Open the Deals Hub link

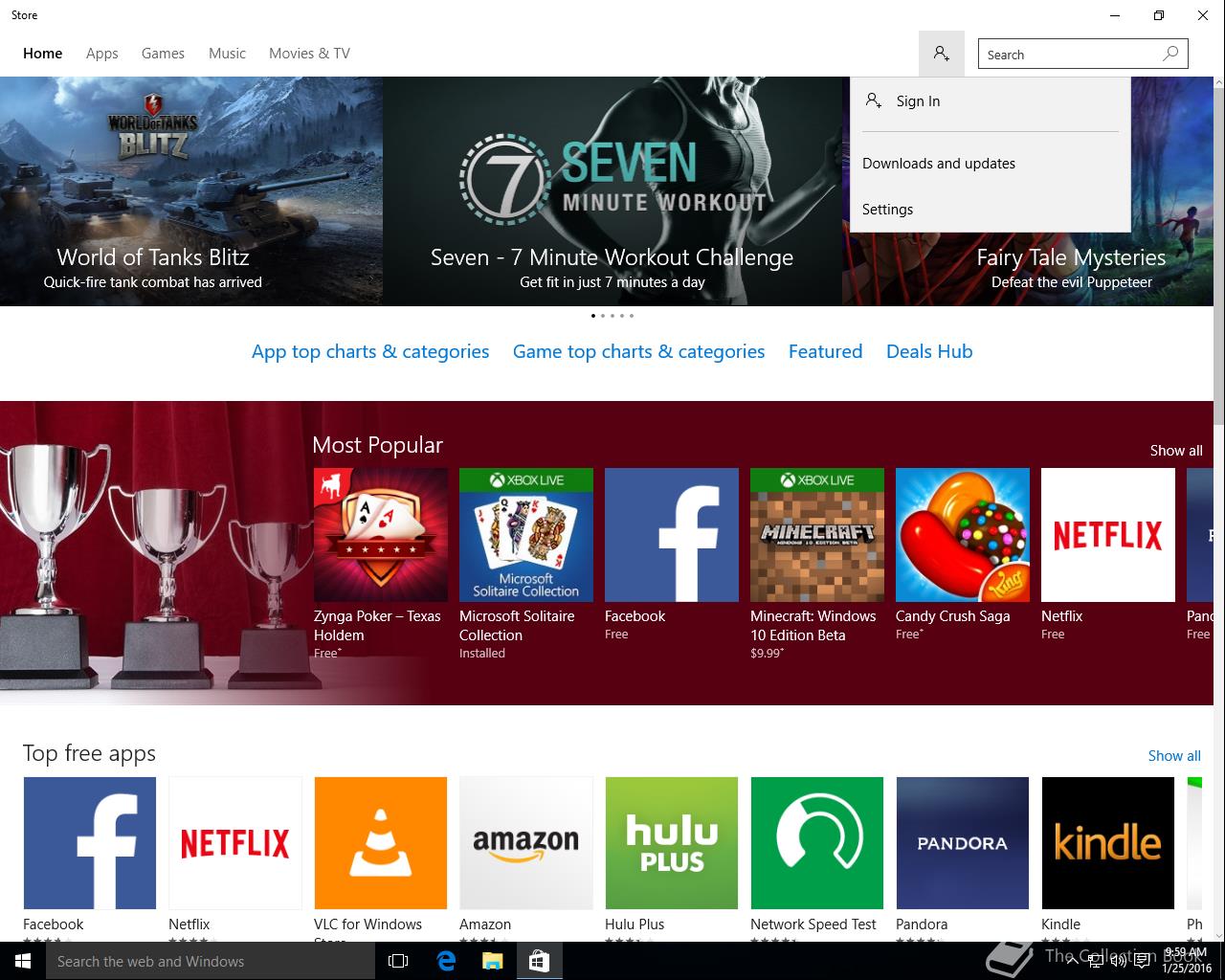929,351
